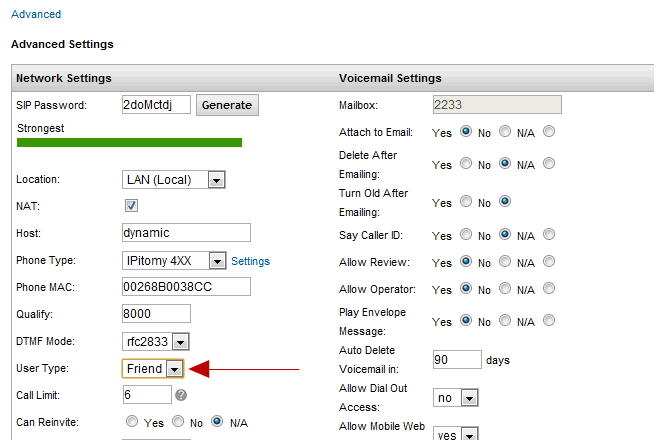Click the Phone MAC address field

(x=186, y=287)
